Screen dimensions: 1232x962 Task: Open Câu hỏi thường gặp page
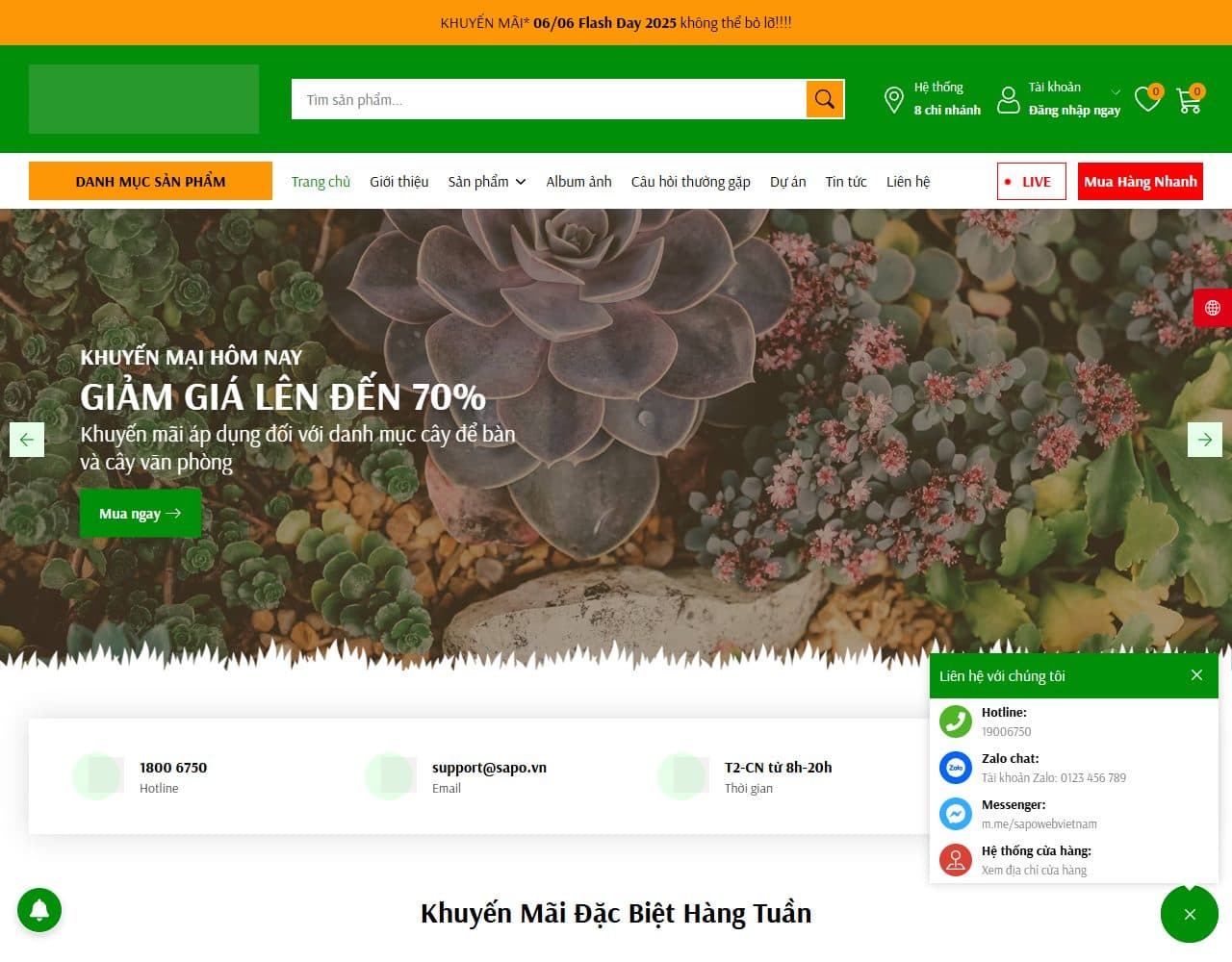690,182
